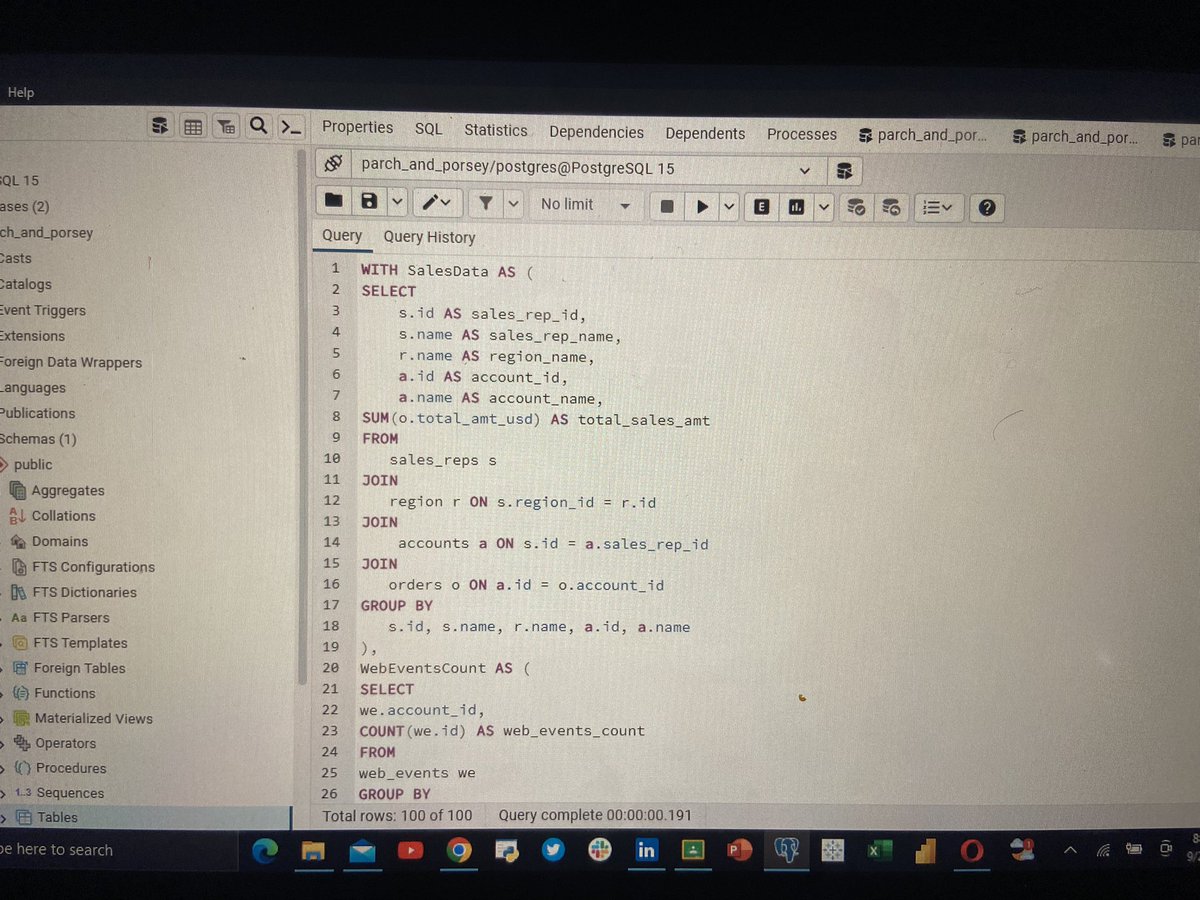Open execute options dropdown arrow

(x=729, y=207)
